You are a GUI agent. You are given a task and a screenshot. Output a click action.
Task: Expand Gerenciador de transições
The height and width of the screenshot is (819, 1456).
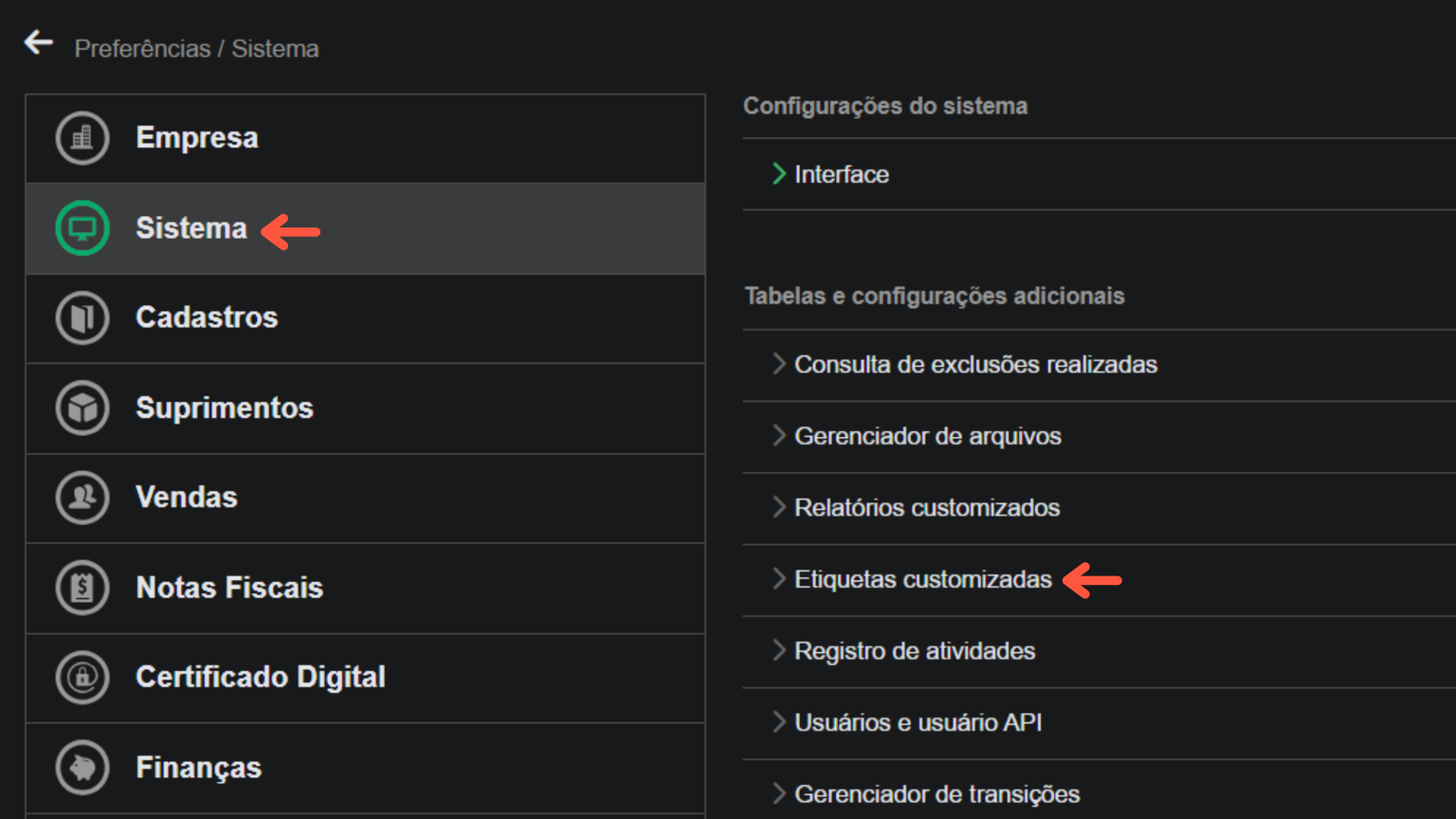tap(937, 793)
